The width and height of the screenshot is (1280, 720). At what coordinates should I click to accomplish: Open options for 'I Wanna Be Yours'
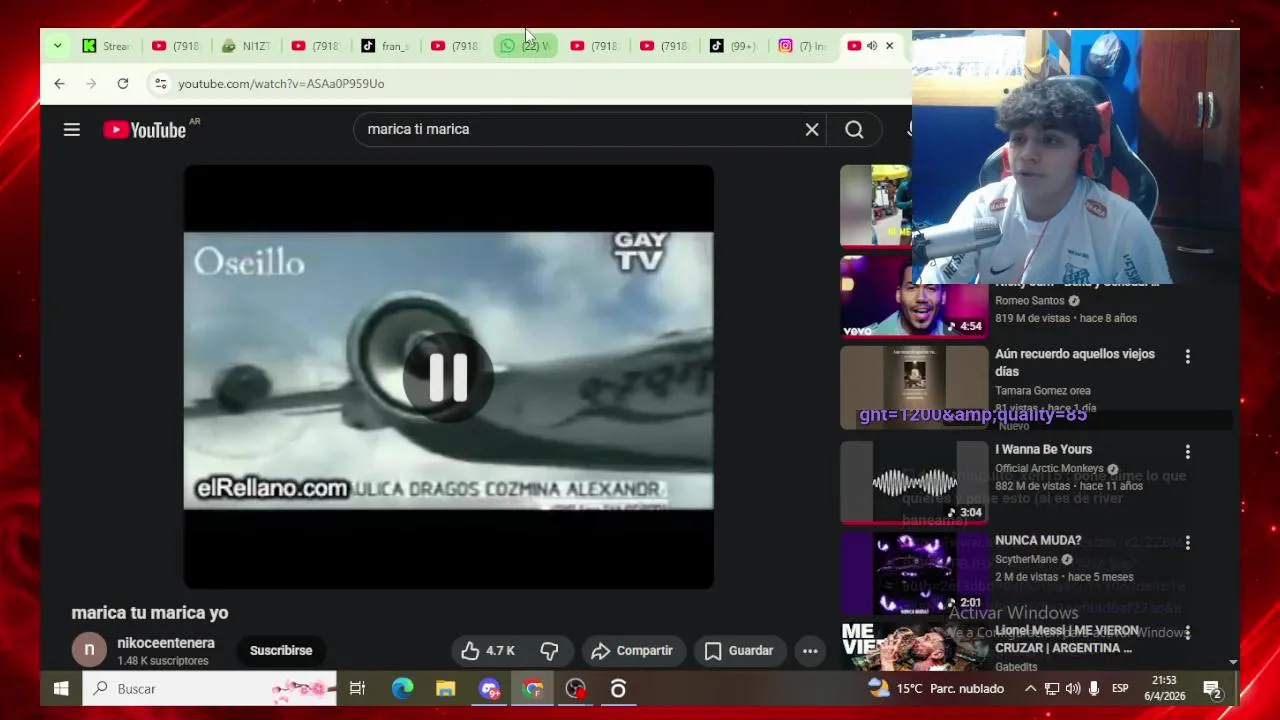(1187, 452)
